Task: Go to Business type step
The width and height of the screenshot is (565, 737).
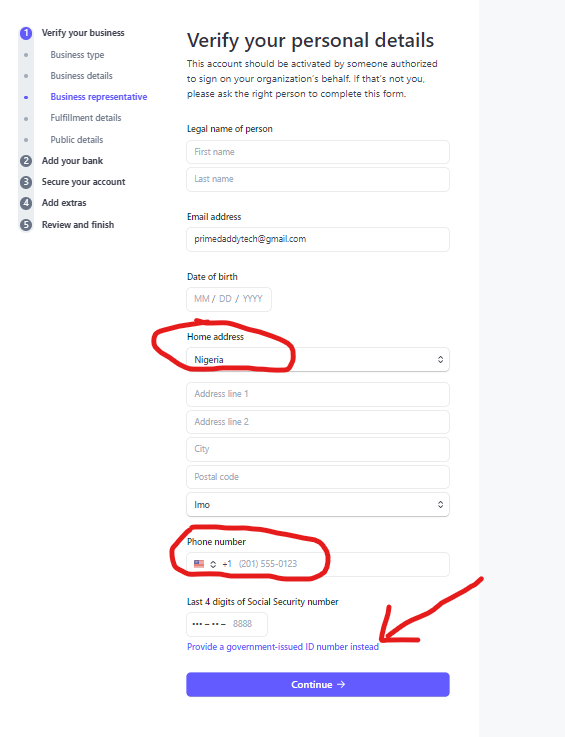Action: click(77, 55)
